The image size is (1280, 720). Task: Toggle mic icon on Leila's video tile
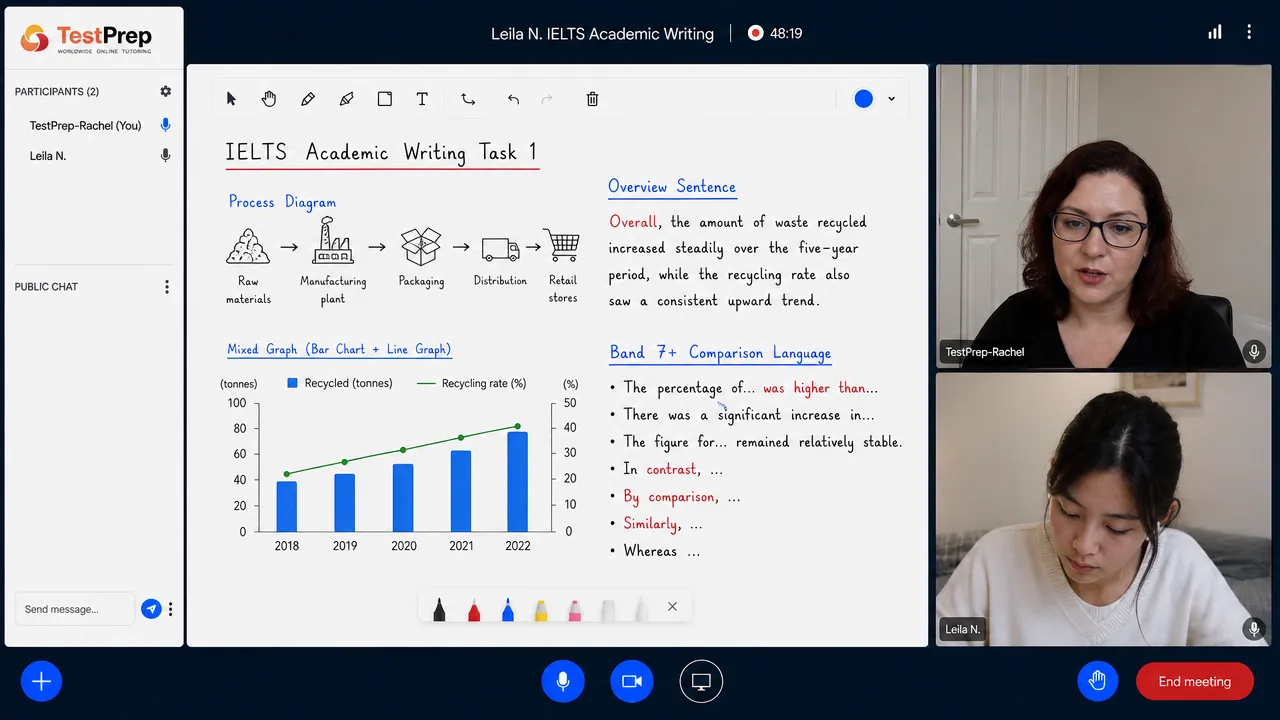(1254, 629)
